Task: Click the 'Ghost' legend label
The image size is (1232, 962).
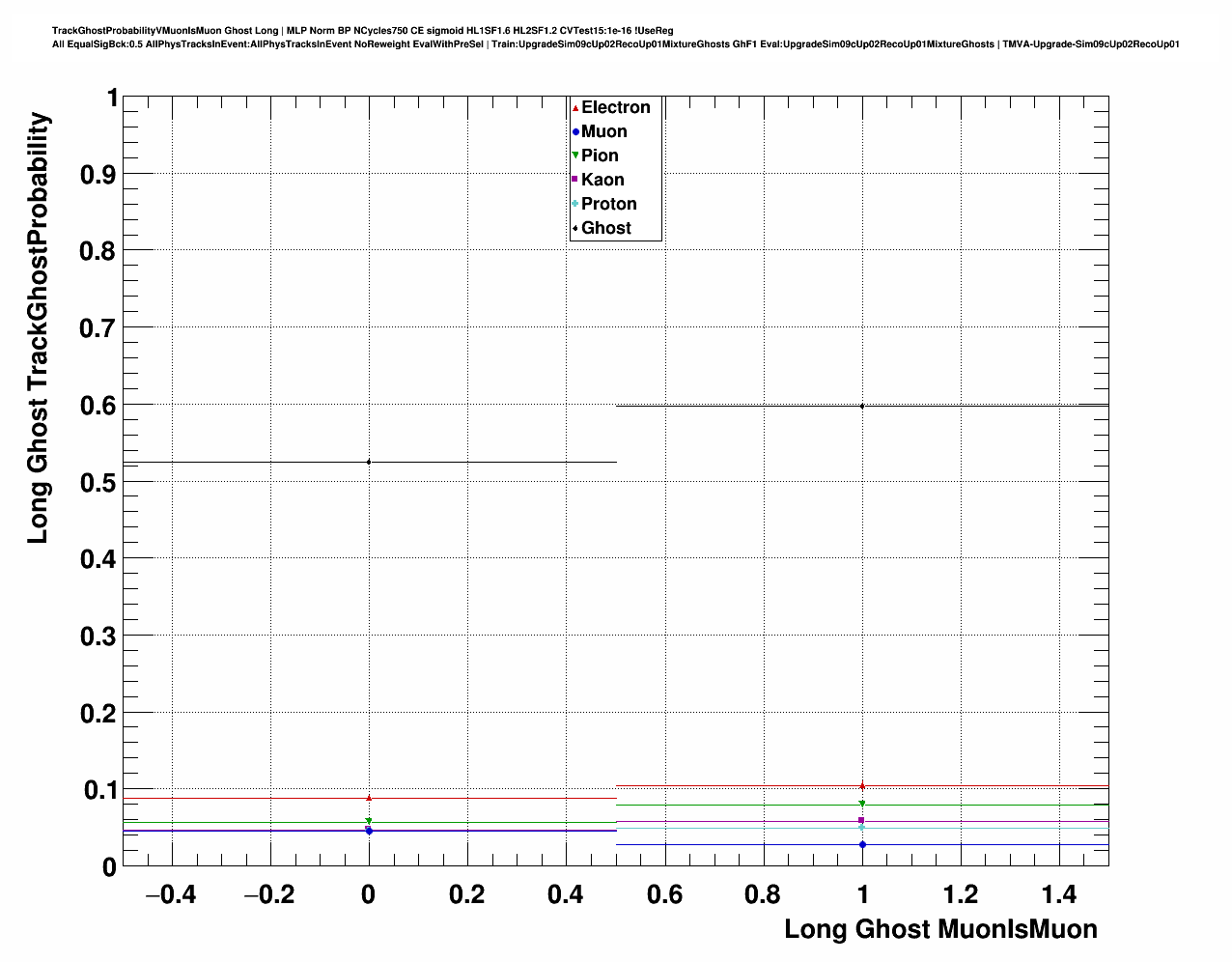Action: [606, 228]
